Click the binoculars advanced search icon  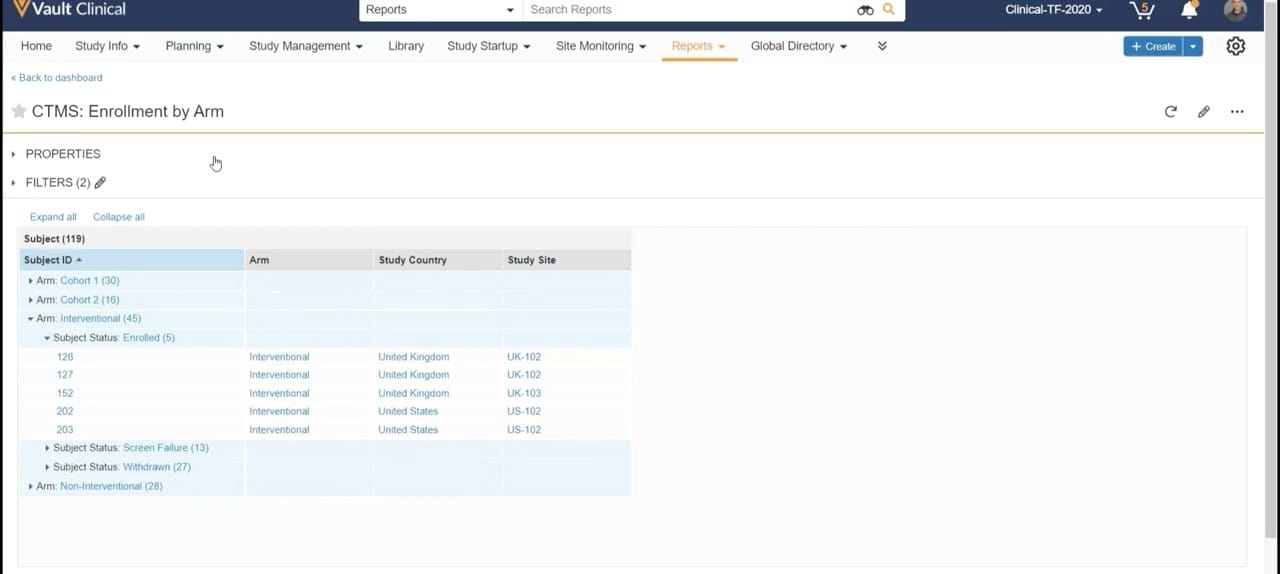pyautogui.click(x=865, y=10)
